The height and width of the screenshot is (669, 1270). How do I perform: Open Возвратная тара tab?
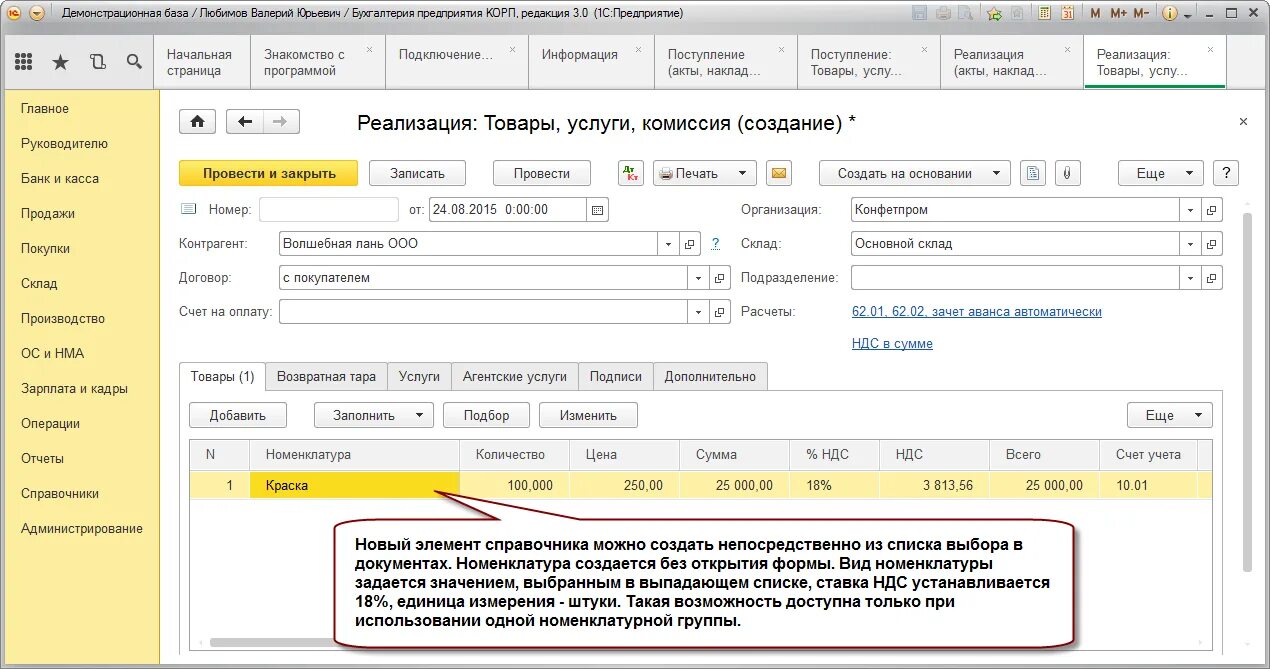pyautogui.click(x=326, y=376)
